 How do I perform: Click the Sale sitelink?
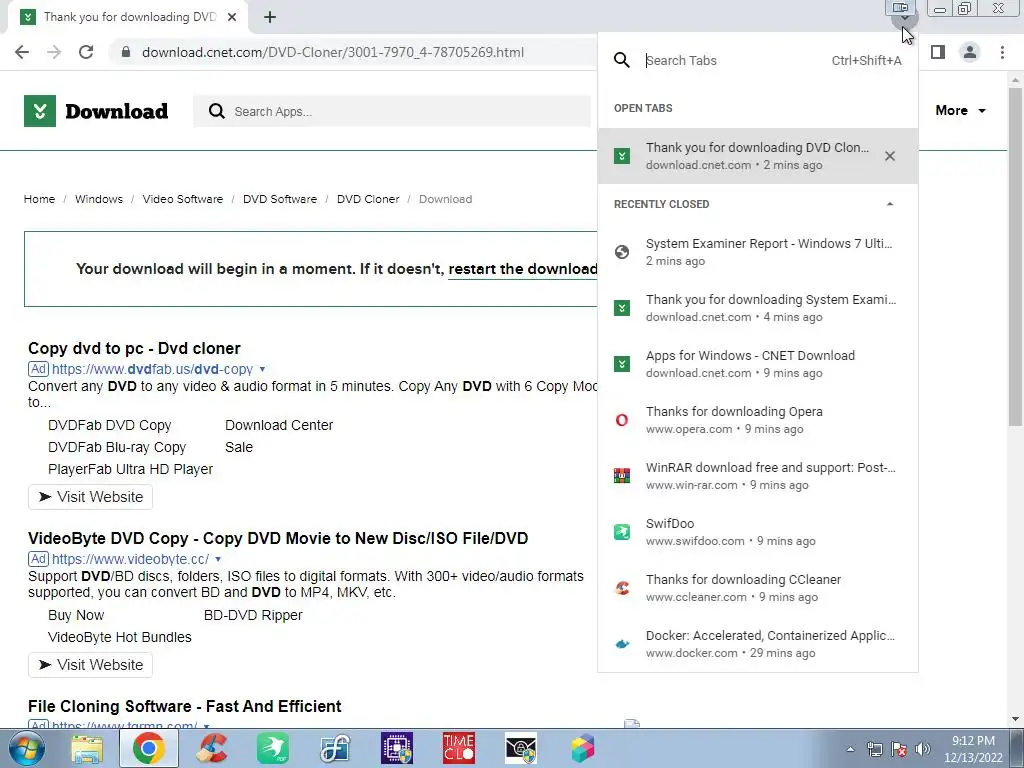(x=239, y=447)
